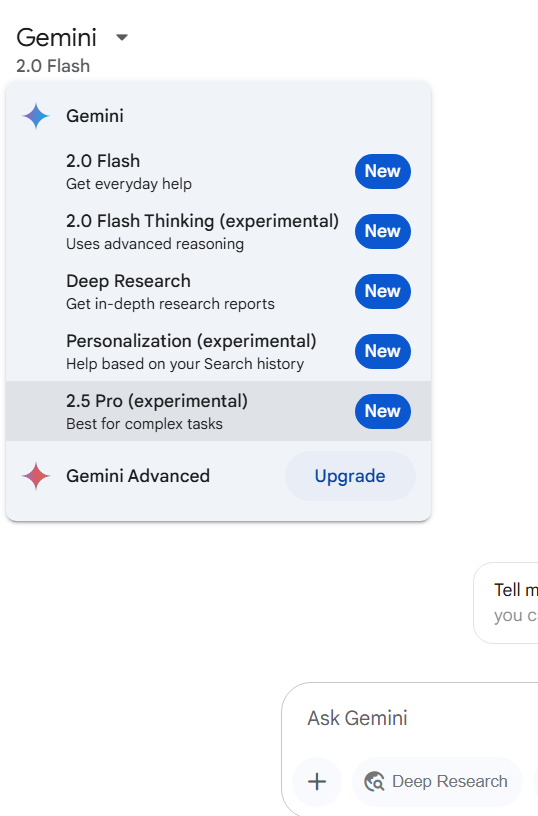538x816 pixels.
Task: Choose 2.0 Flash Thinking (experimental)
Action: coord(219,231)
